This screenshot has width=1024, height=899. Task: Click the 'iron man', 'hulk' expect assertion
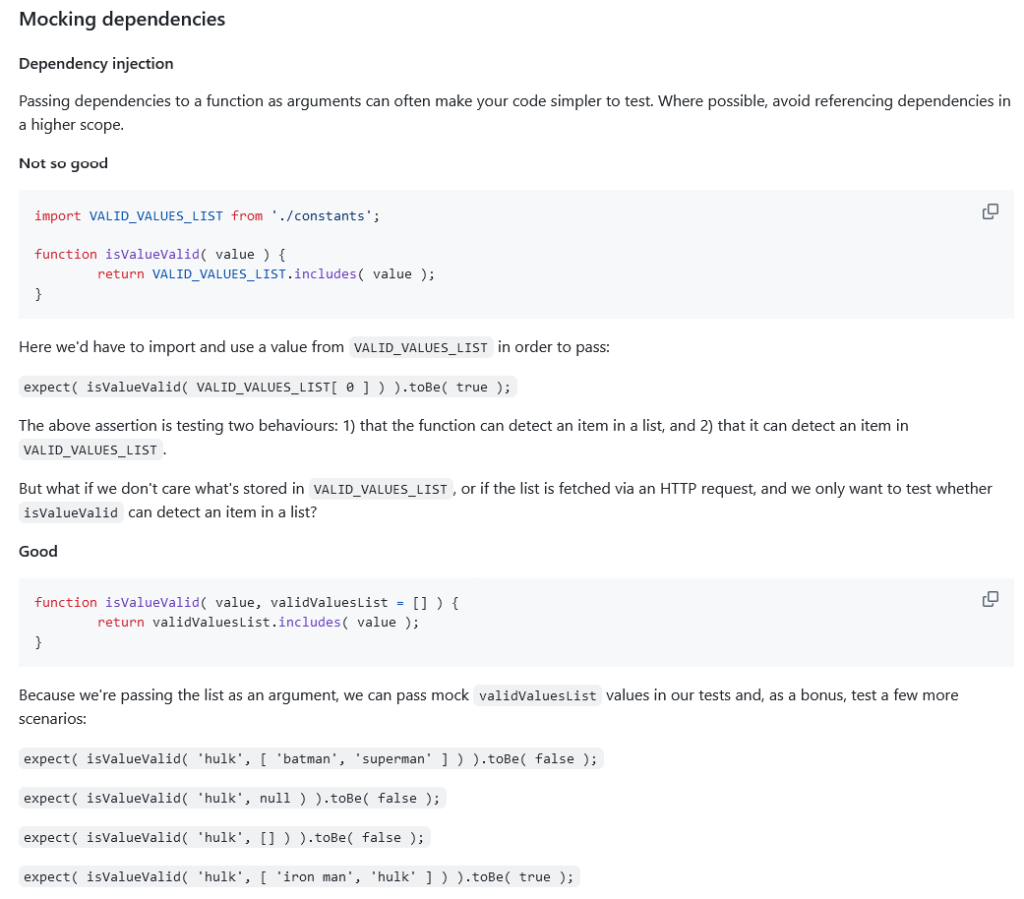(x=298, y=877)
